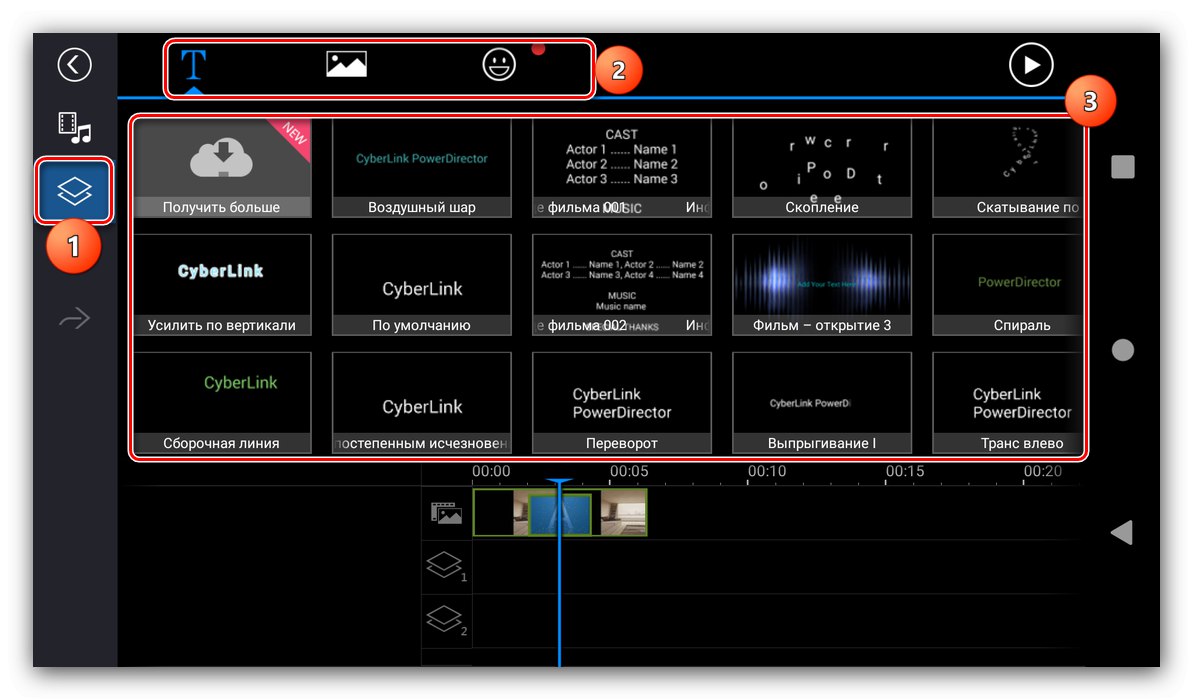Choose the 'По умолчанию' title template
Screen dimensions: 1193x700
422,285
